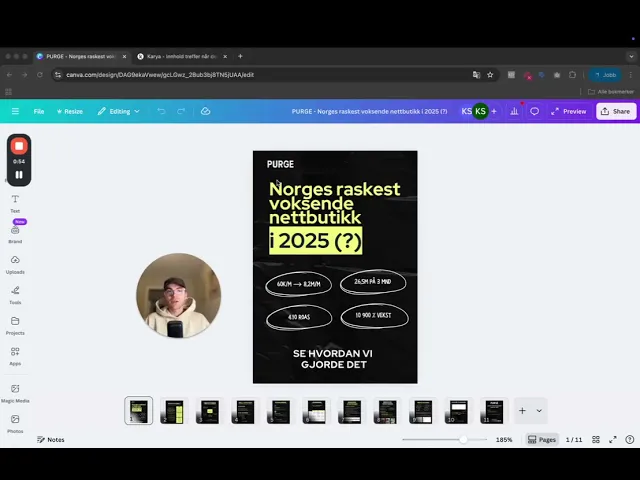Select page 6 thumbnail
Image resolution: width=640 pixels, height=480 pixels.
pos(316,411)
